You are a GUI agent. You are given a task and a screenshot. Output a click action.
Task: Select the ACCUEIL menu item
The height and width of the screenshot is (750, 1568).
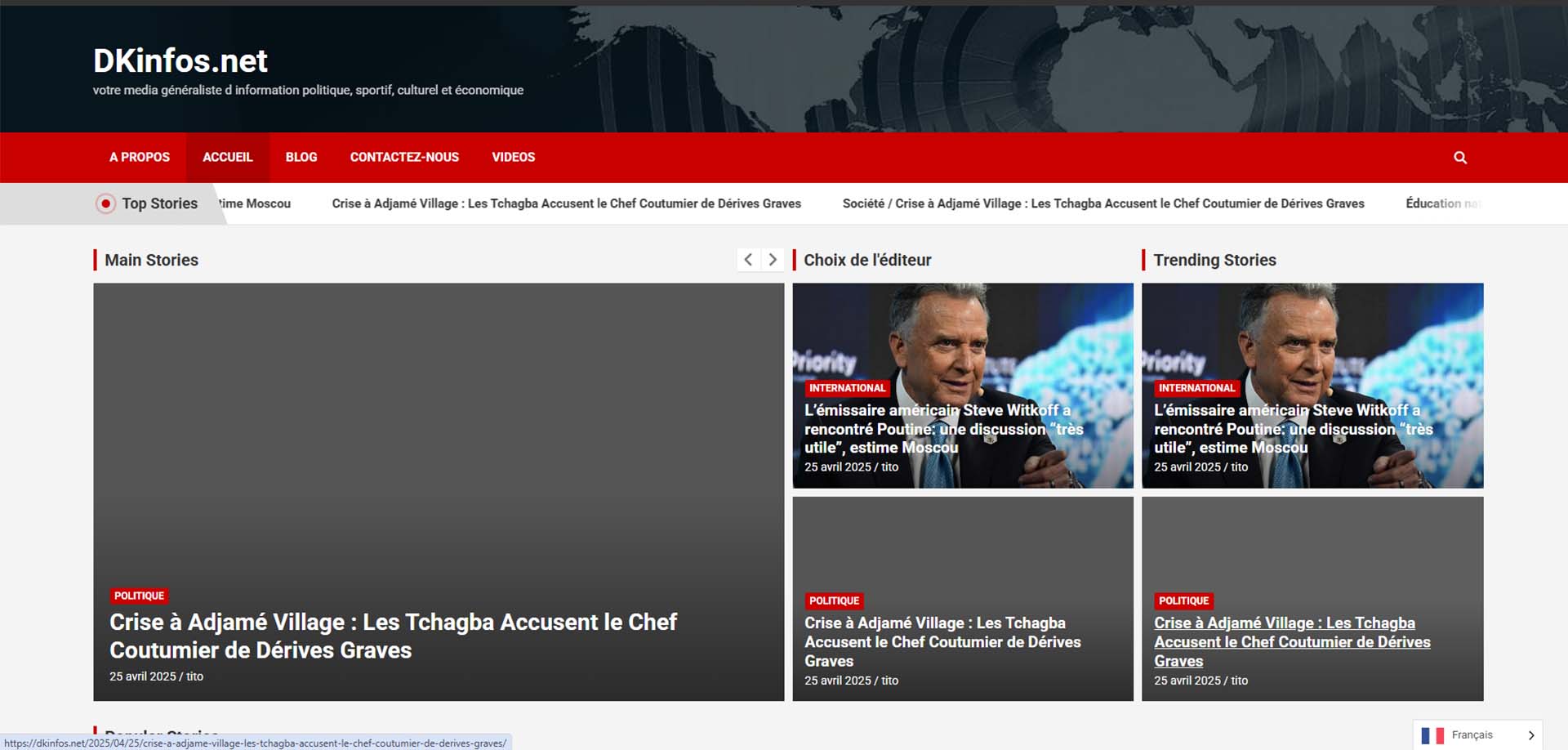coord(227,157)
